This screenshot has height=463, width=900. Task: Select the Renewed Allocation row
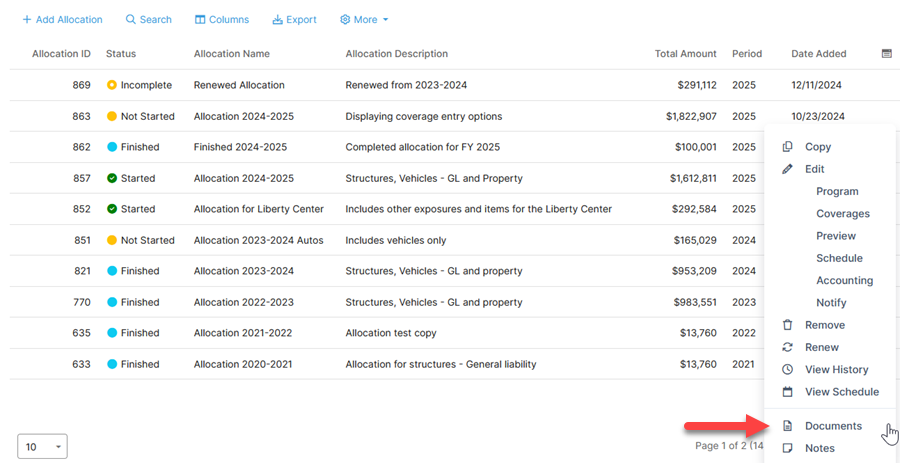(239, 86)
